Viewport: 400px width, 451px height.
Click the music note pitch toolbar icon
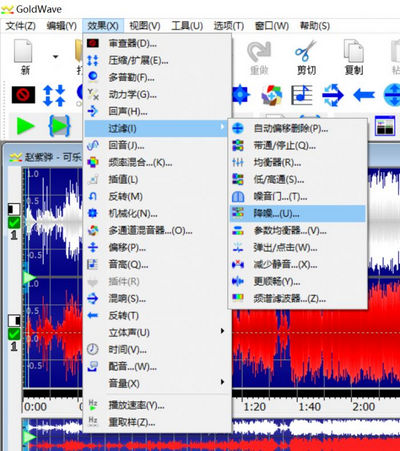[x=302, y=95]
